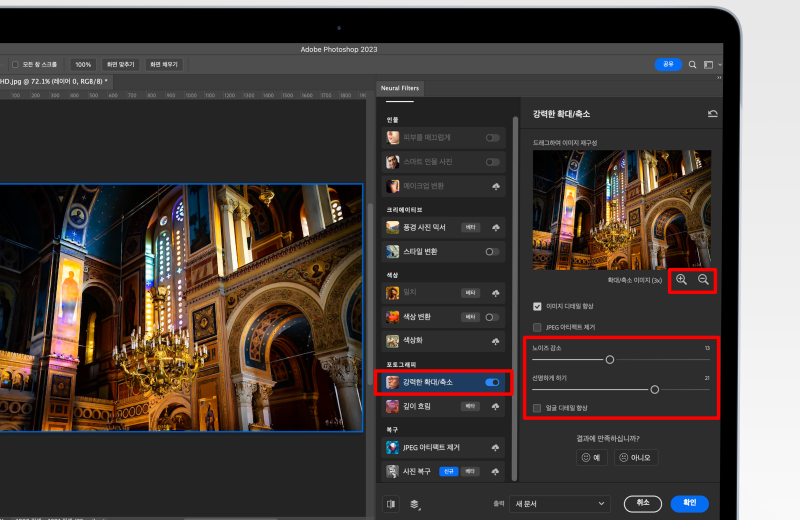The image size is (800, 520).
Task: Download the 색상화 filter cloud icon
Action: (x=495, y=341)
